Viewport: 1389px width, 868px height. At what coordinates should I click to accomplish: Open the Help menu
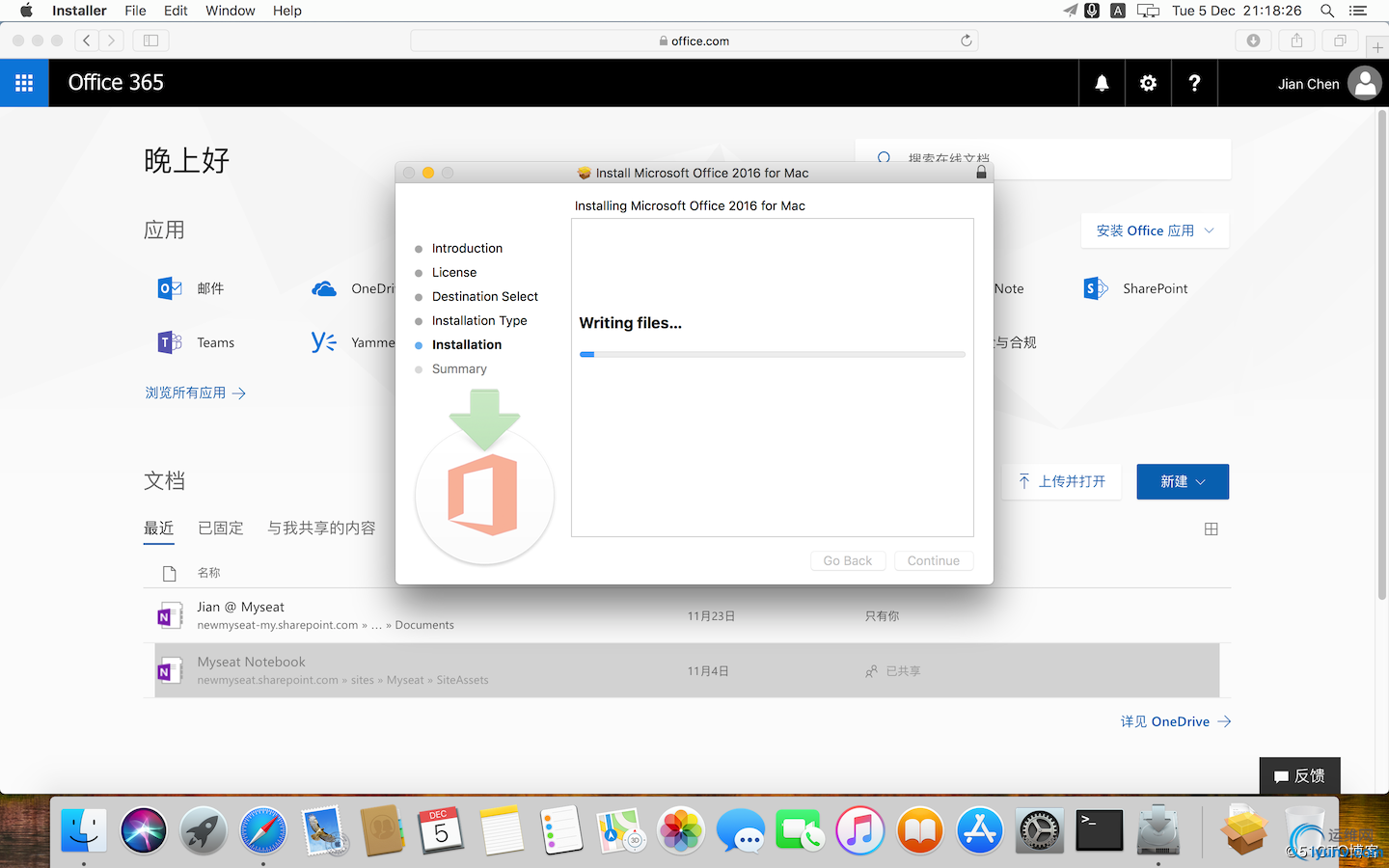click(287, 11)
